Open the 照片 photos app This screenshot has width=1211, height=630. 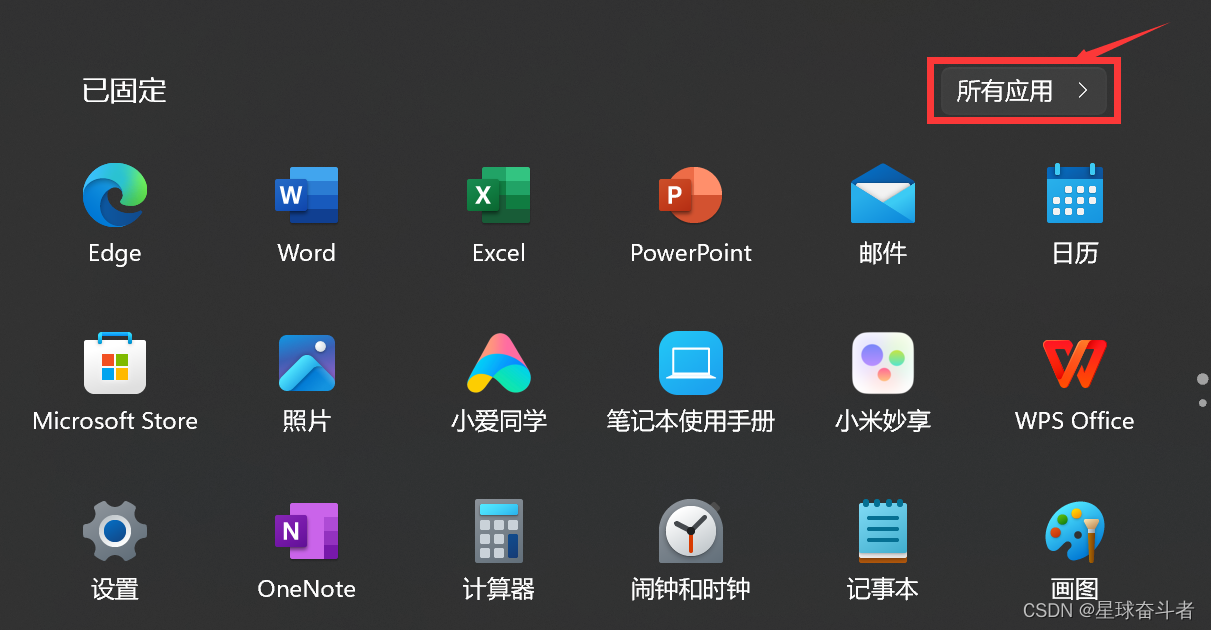[x=307, y=363]
